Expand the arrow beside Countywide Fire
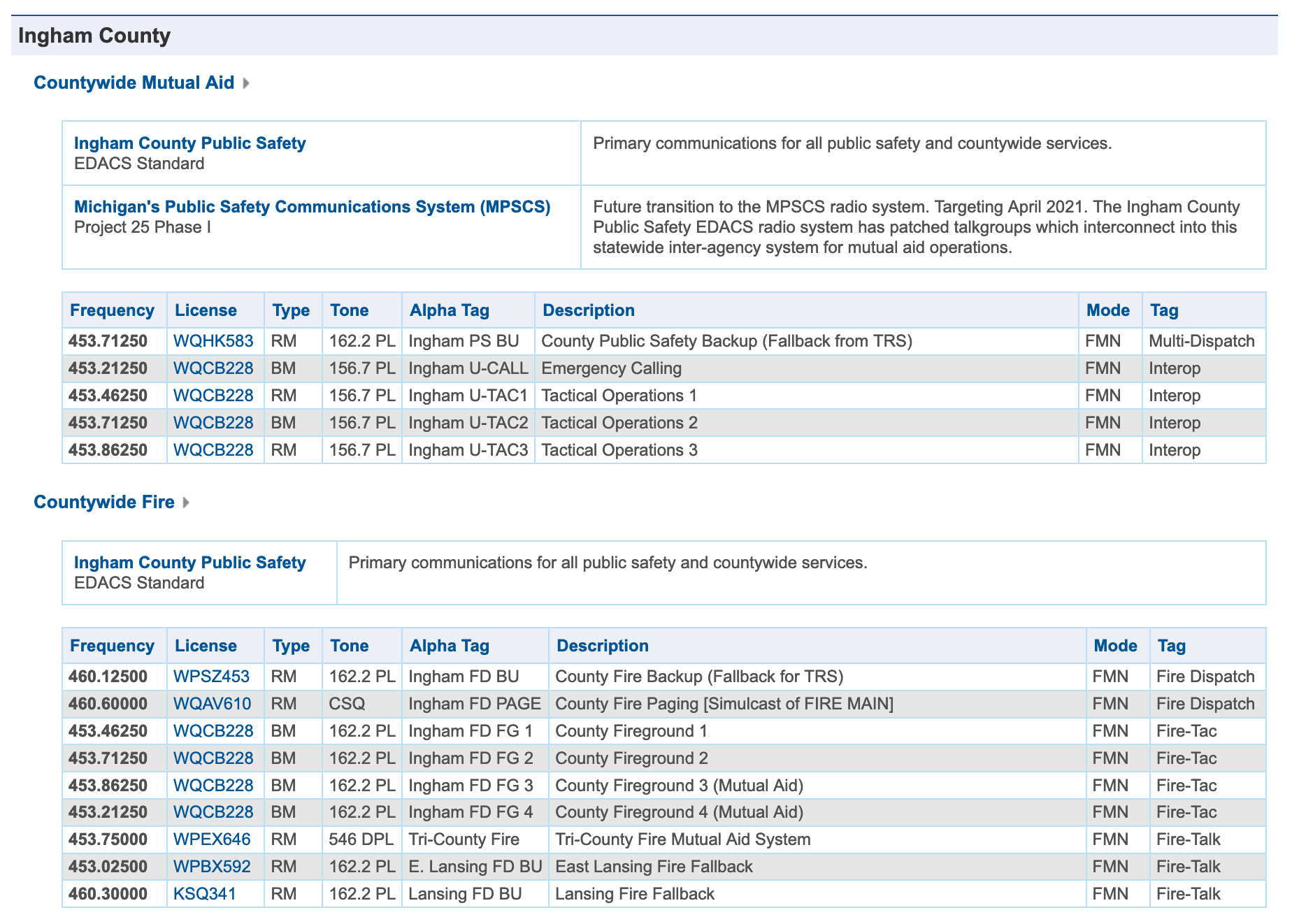1292x924 pixels. (185, 503)
